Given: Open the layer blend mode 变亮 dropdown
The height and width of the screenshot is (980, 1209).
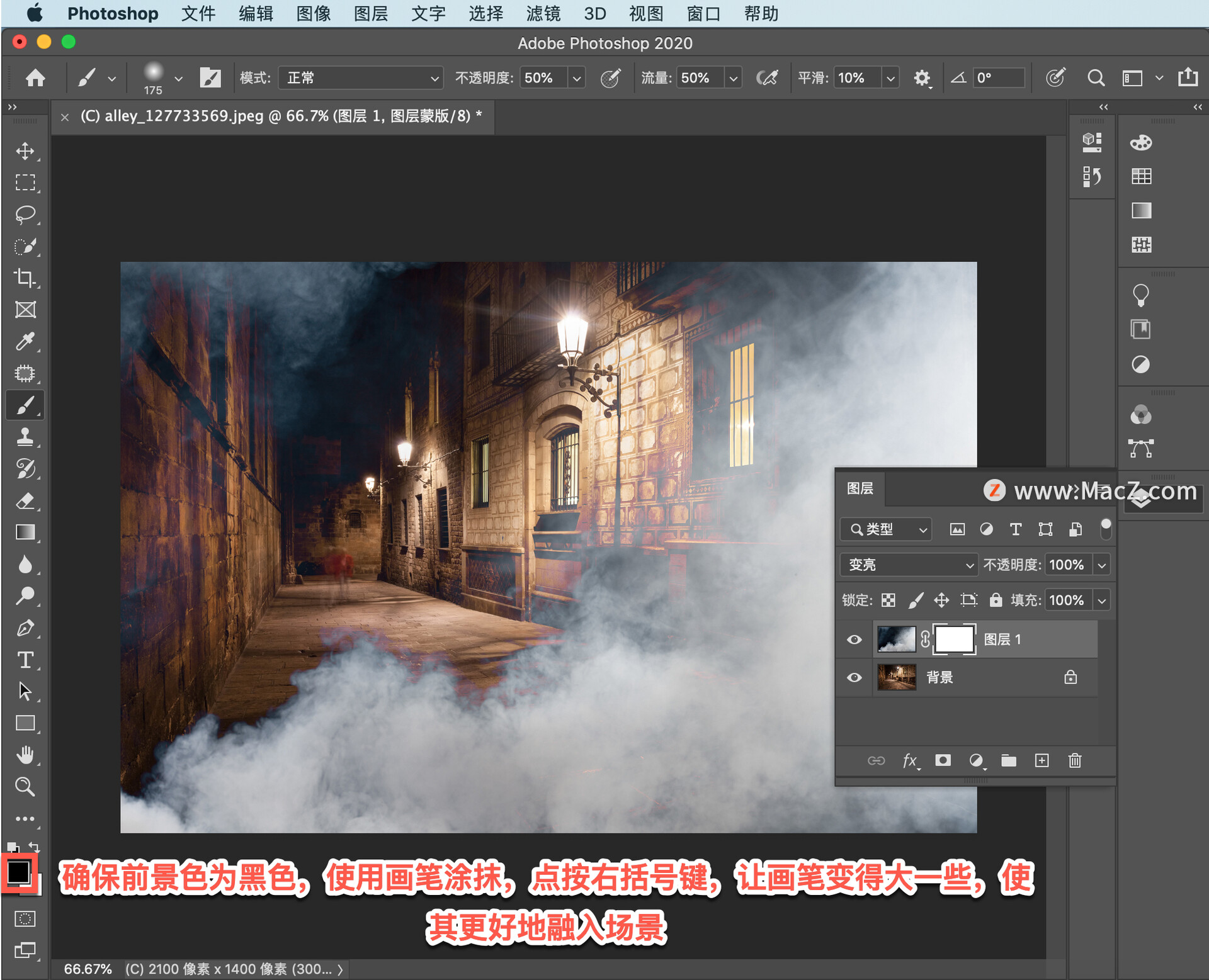Looking at the screenshot, I should [x=909, y=565].
